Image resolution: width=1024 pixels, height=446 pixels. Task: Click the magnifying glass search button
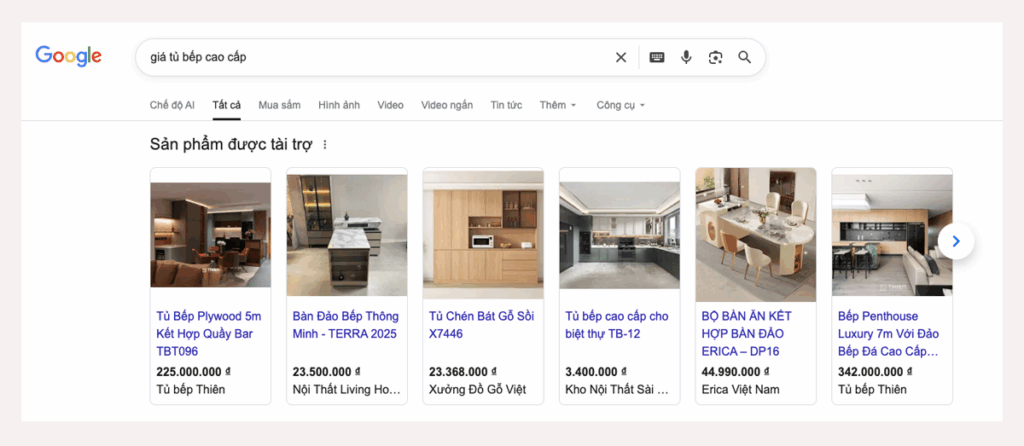(744, 57)
